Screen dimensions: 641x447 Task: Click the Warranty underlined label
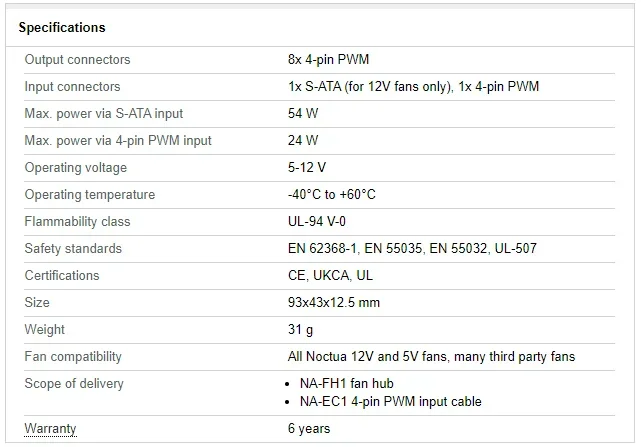[50, 429]
